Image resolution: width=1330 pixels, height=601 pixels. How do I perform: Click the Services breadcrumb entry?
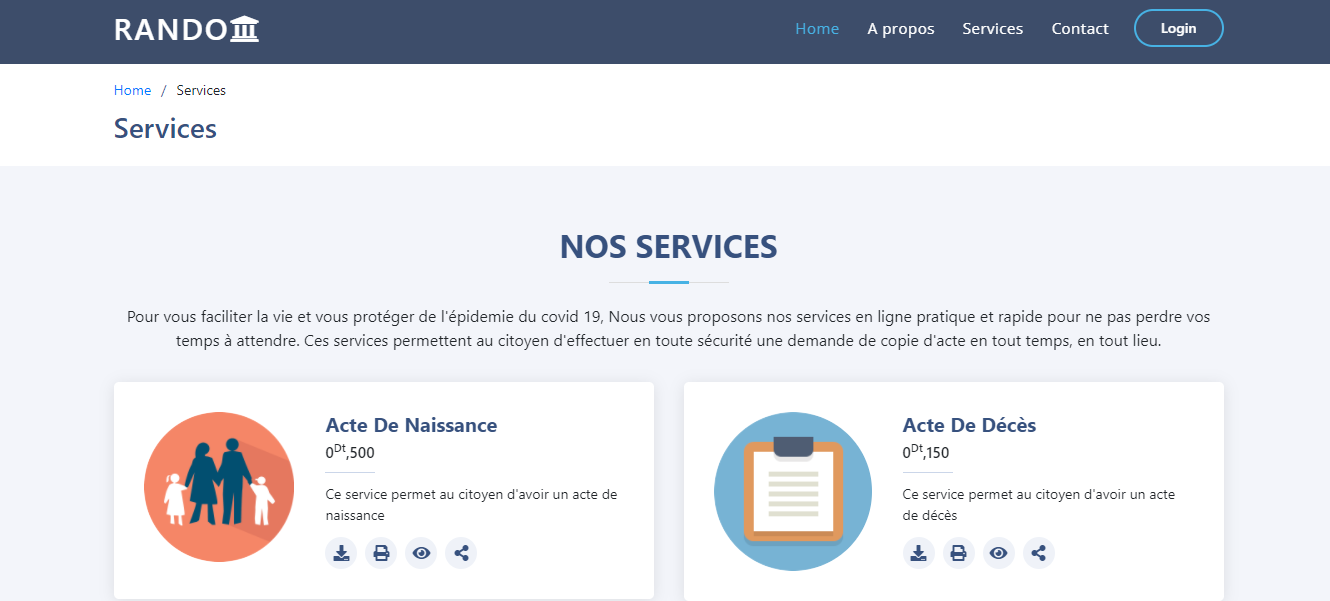click(x=200, y=90)
